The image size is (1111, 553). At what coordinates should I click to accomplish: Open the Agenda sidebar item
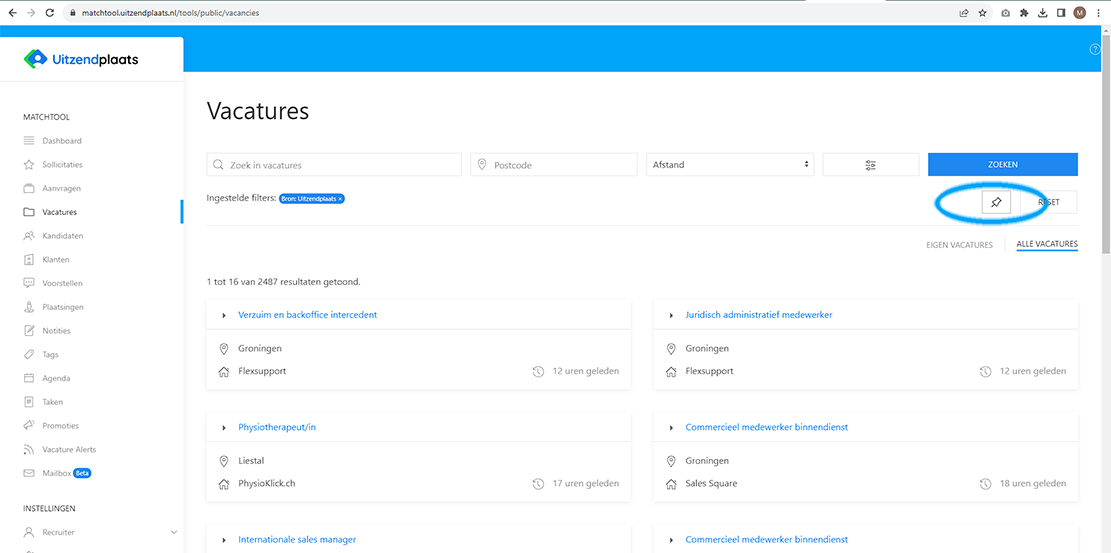pyautogui.click(x=56, y=378)
